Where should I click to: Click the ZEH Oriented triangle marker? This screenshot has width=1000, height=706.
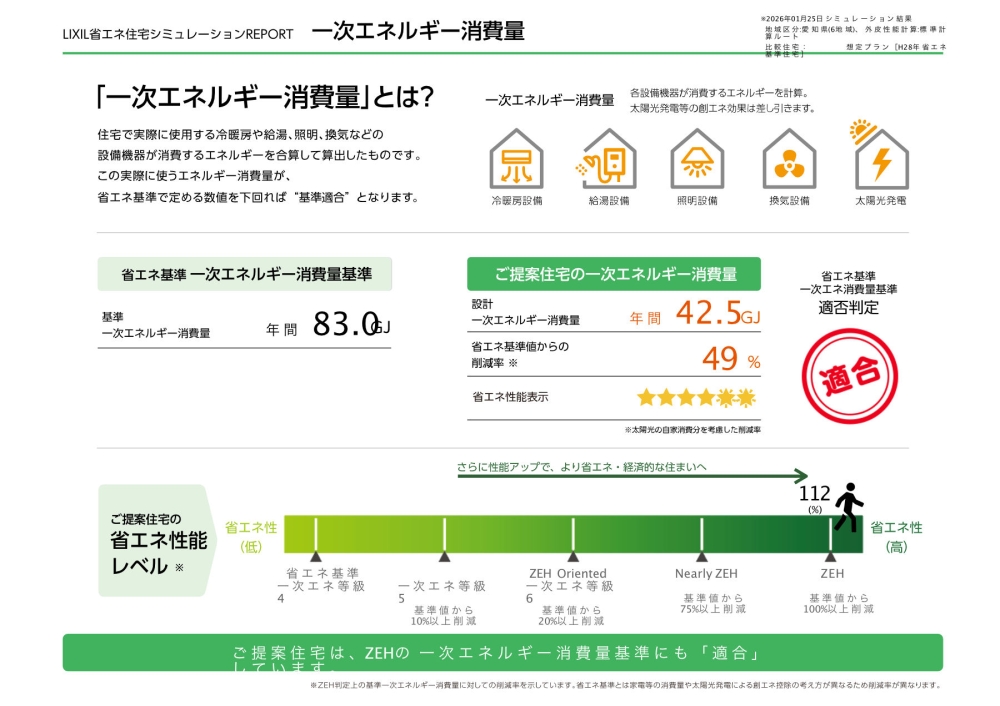tap(573, 557)
